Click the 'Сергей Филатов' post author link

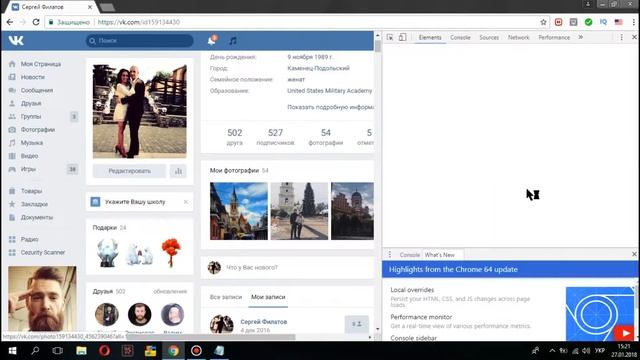click(x=264, y=322)
